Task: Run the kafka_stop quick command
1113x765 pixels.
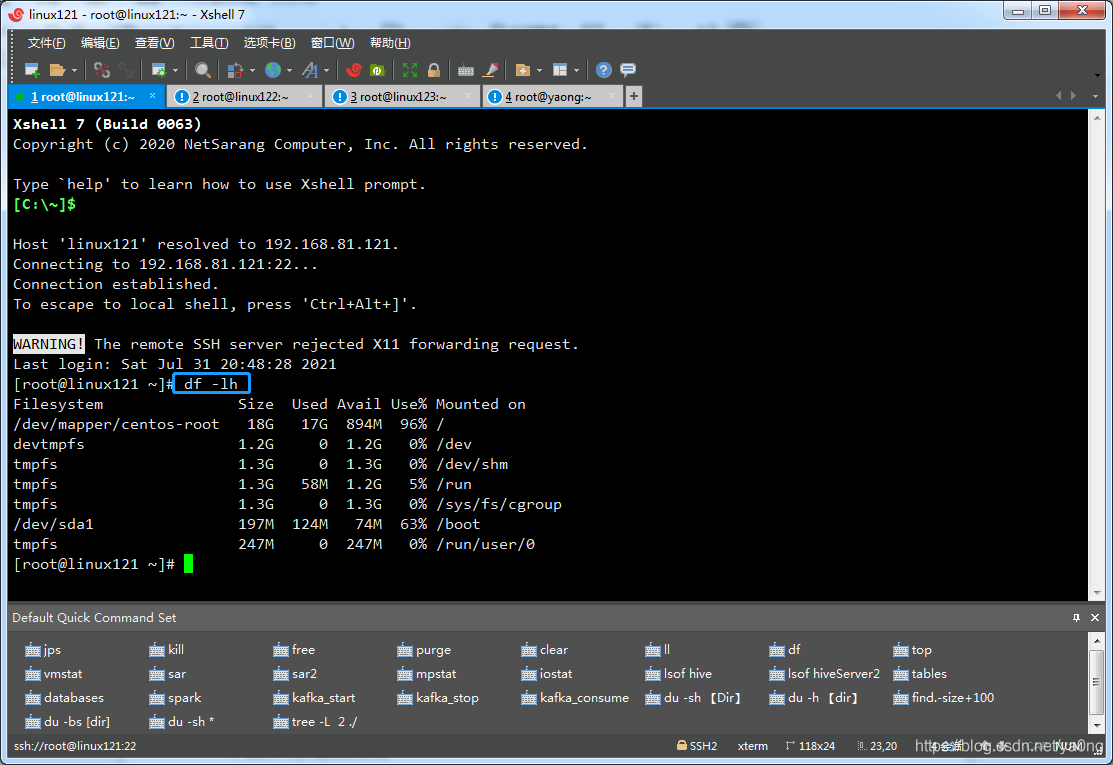Action: [438, 698]
